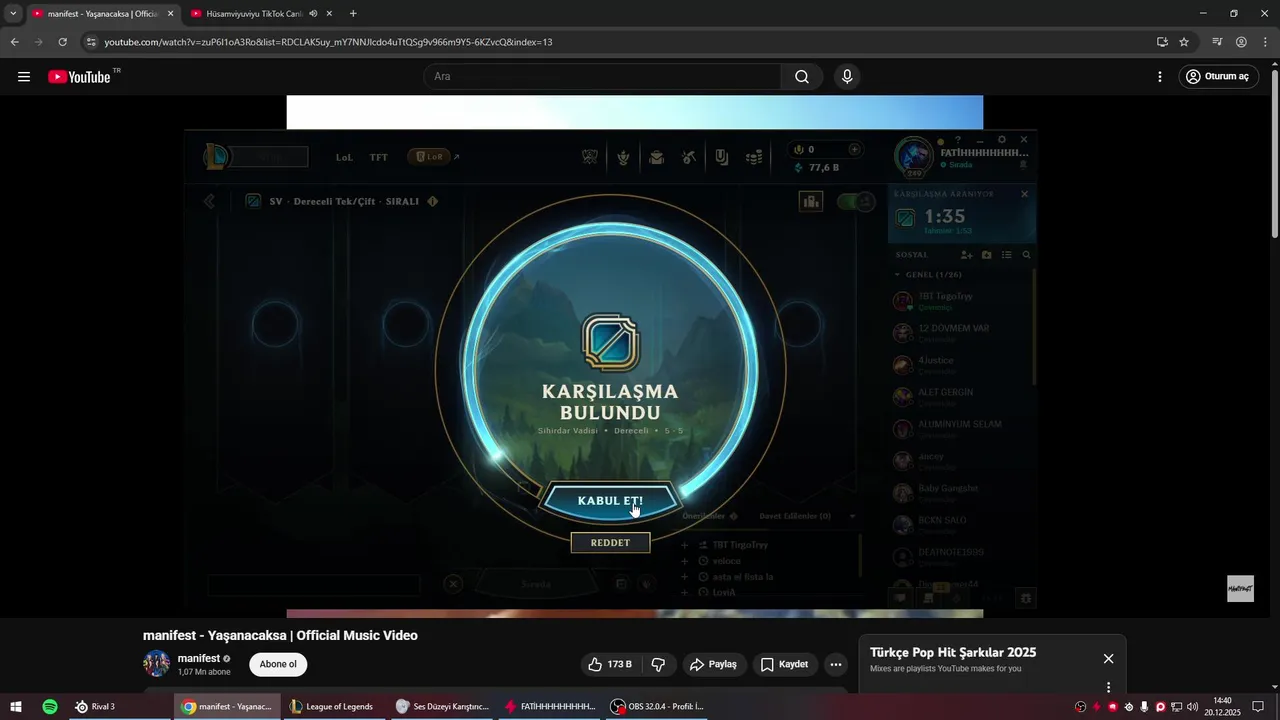Share video with Paylaş
The image size is (1280, 720).
pos(713,664)
